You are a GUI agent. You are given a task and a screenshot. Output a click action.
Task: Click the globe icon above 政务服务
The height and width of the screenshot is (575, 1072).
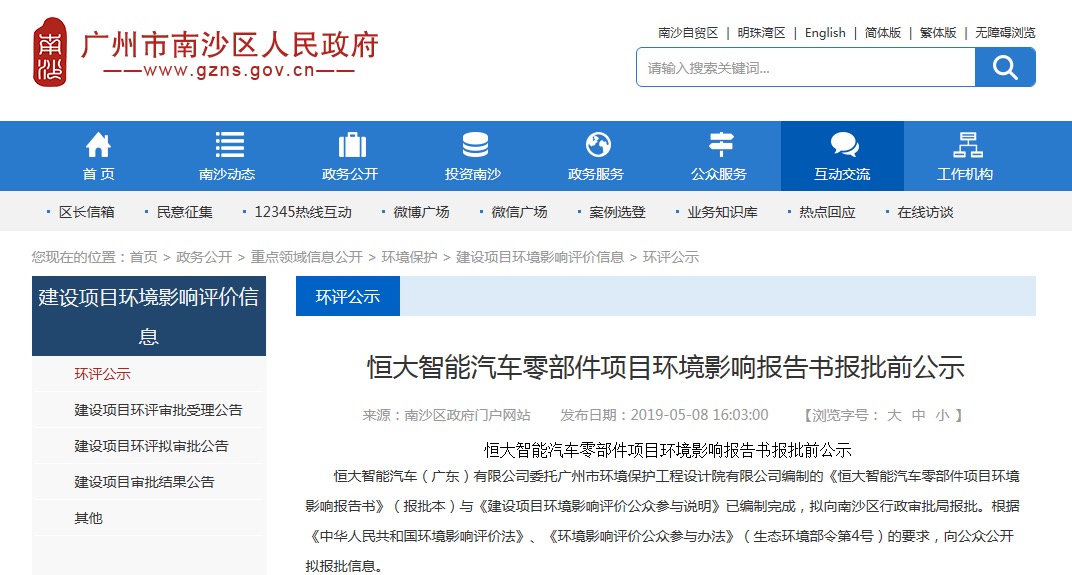pos(598,144)
